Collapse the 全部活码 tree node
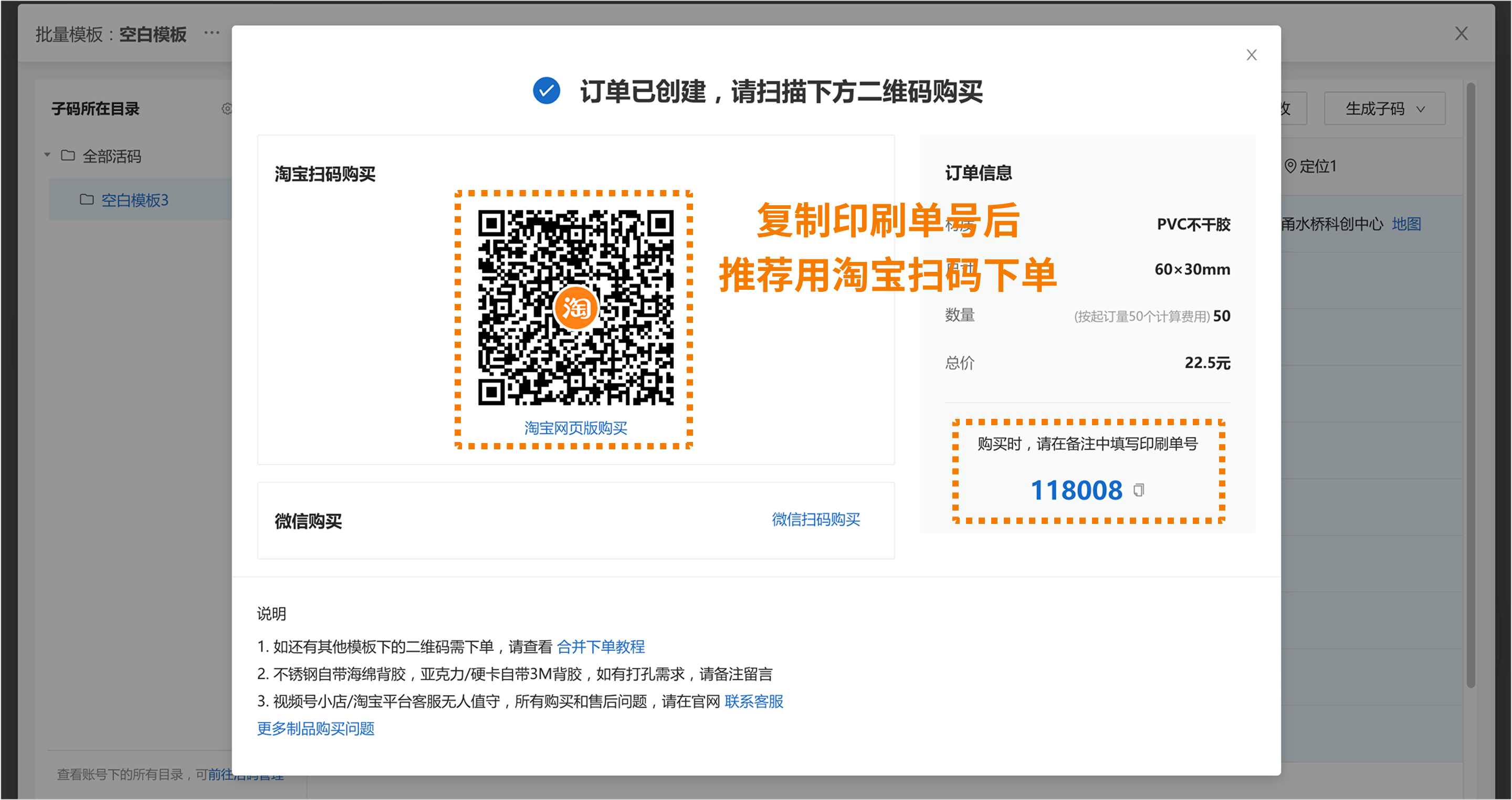Screen dimensions: 1512x800 tap(48, 155)
